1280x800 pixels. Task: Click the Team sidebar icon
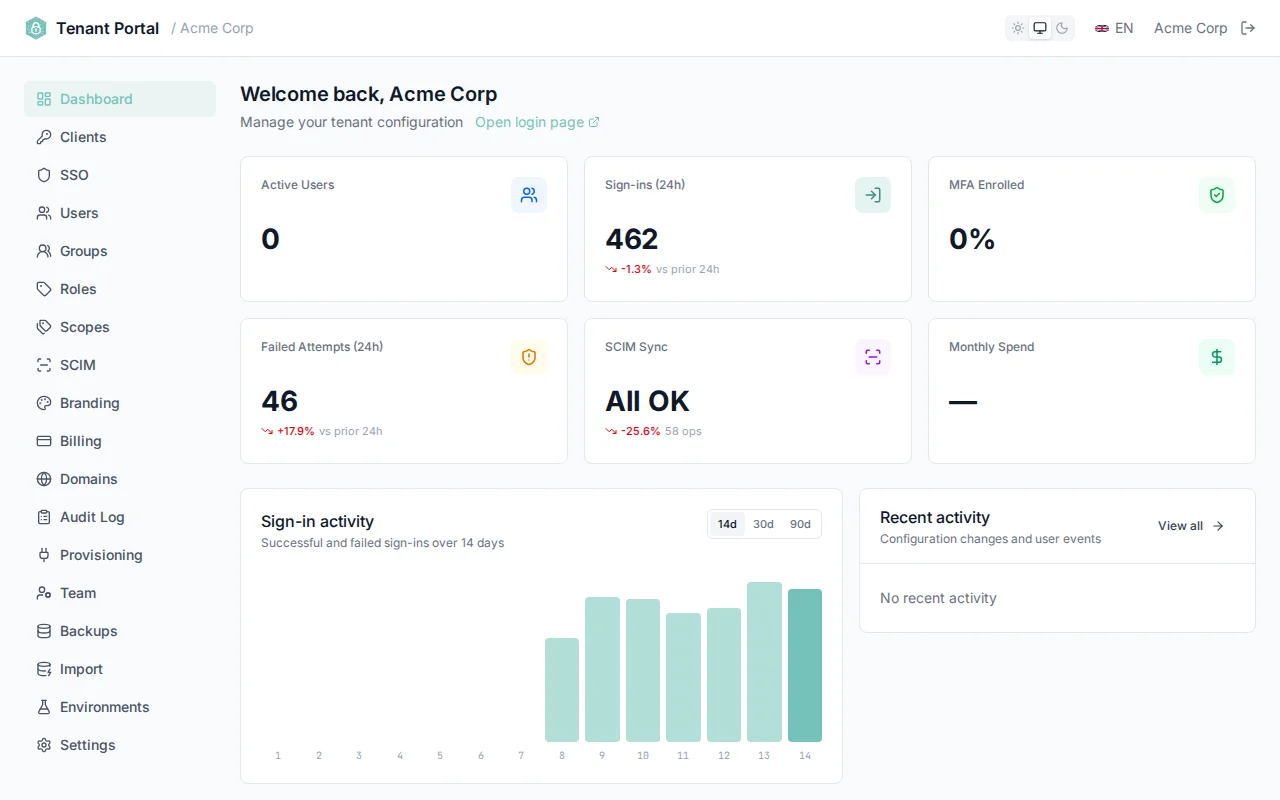(44, 593)
